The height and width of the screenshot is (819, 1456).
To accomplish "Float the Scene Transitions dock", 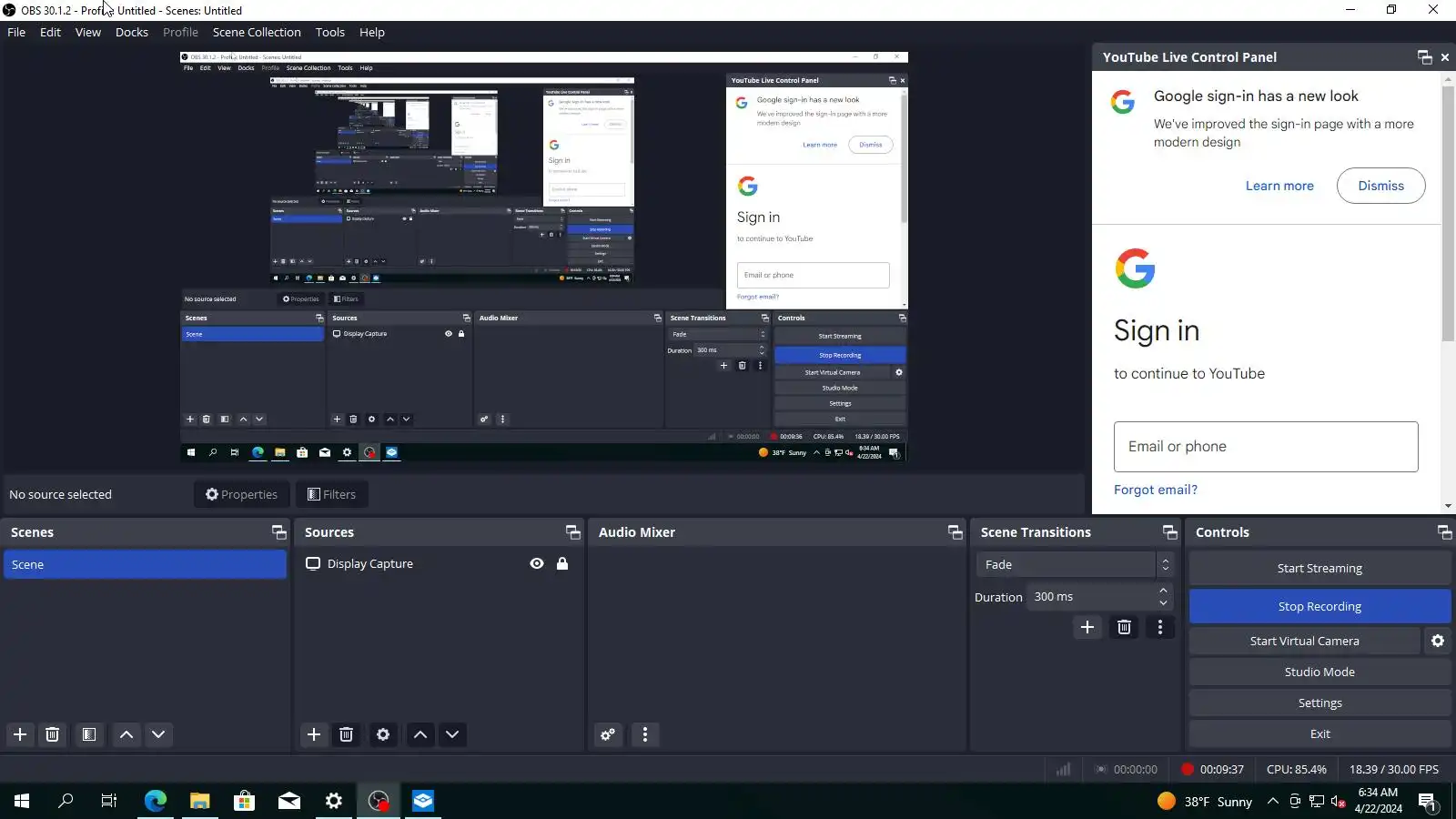I will coord(1170,532).
